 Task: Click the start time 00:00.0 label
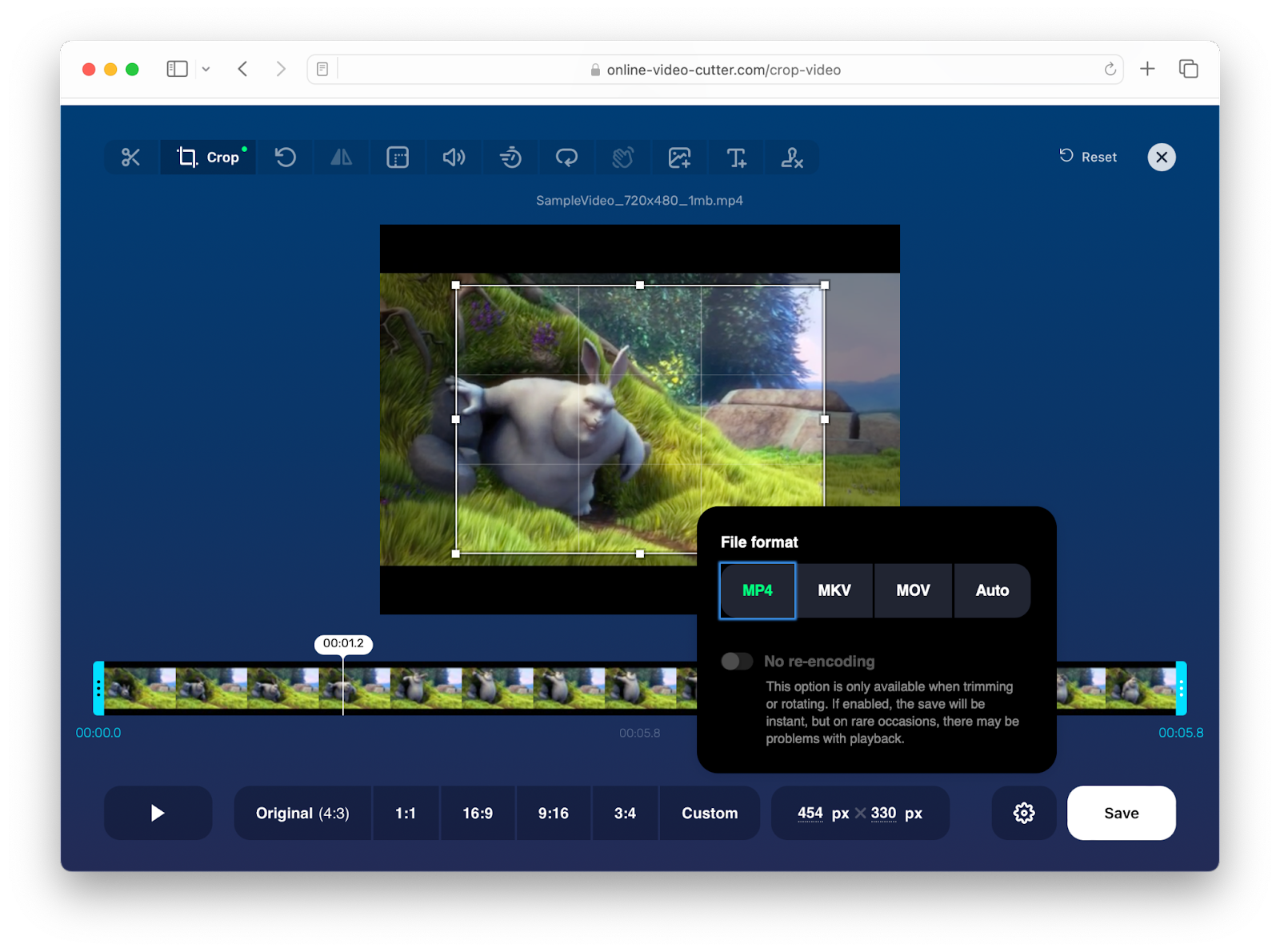(98, 733)
